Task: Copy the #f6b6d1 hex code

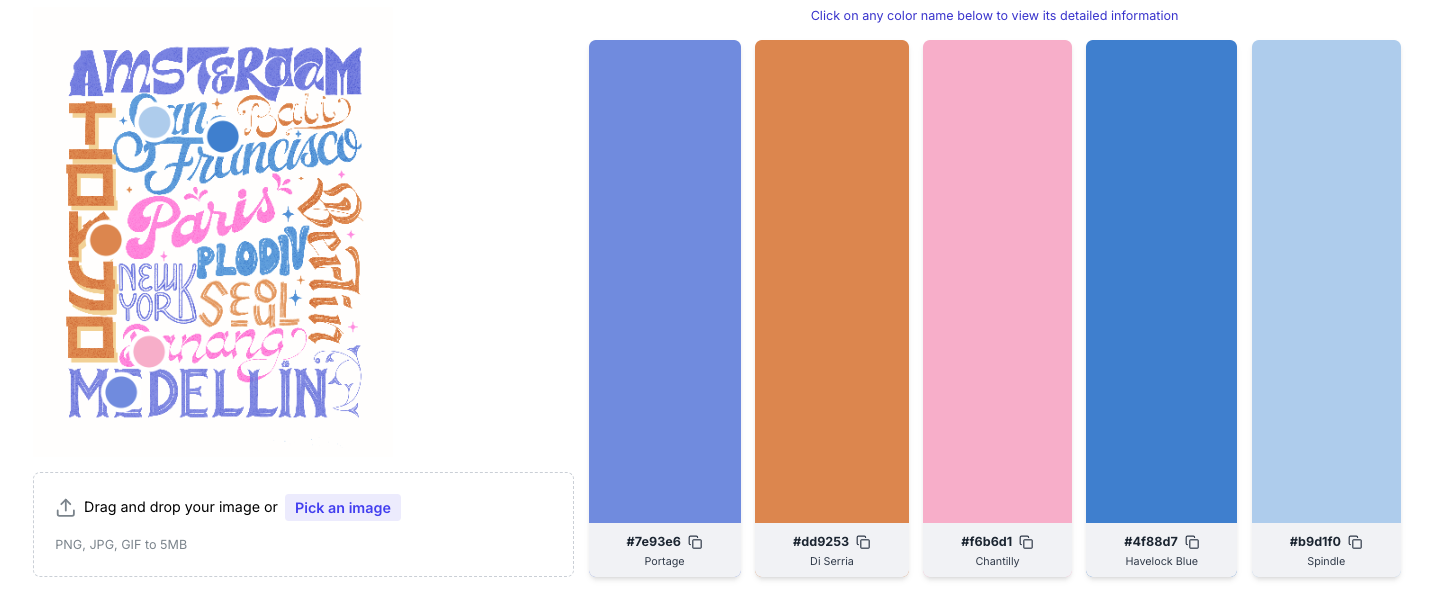Action: (x=1027, y=542)
